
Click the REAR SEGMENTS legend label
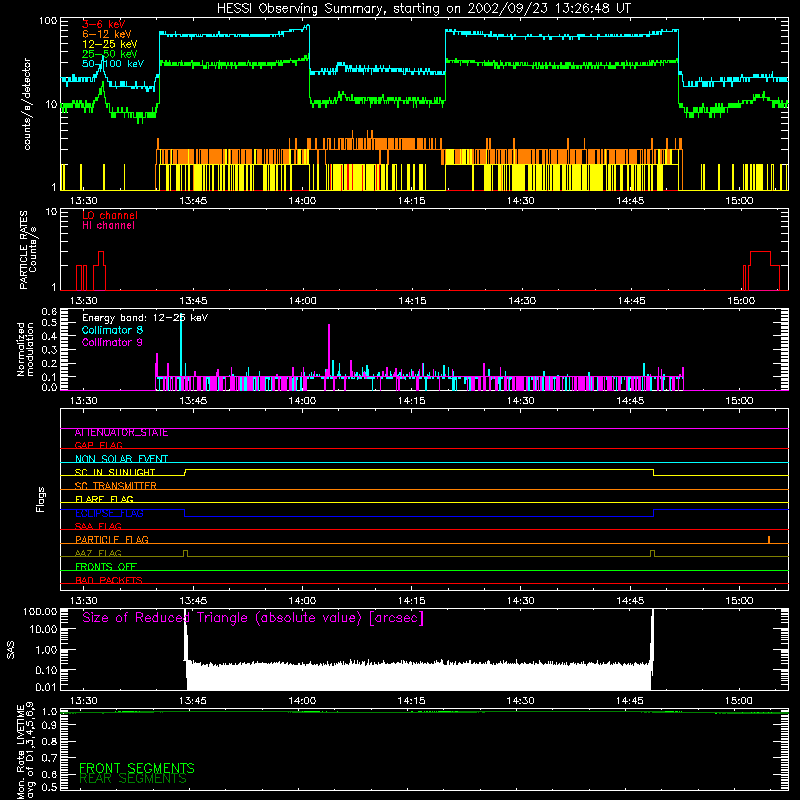pos(133,779)
